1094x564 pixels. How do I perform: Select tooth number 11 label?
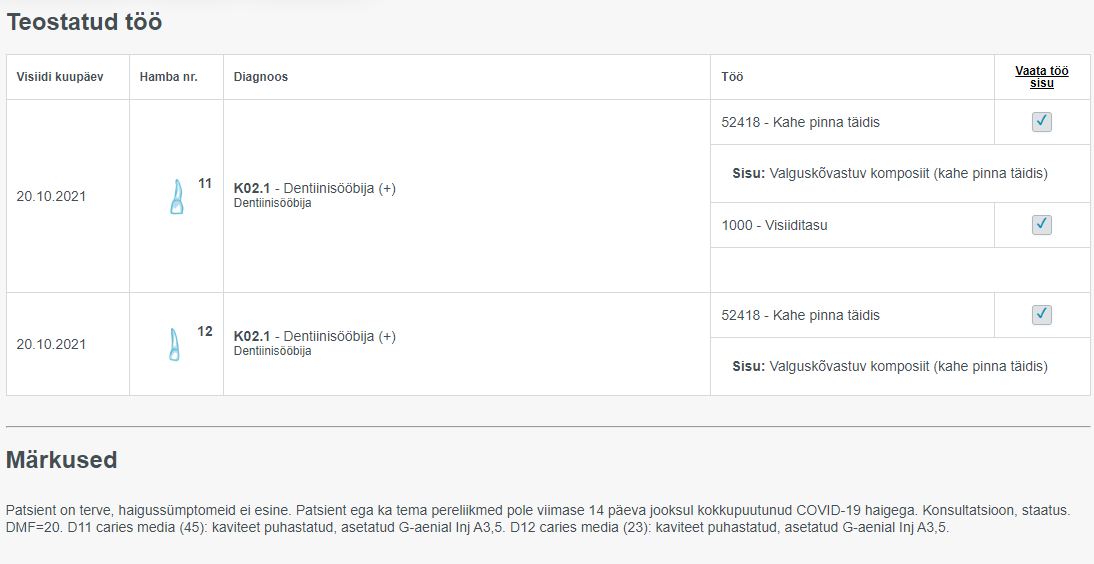pyautogui.click(x=204, y=184)
